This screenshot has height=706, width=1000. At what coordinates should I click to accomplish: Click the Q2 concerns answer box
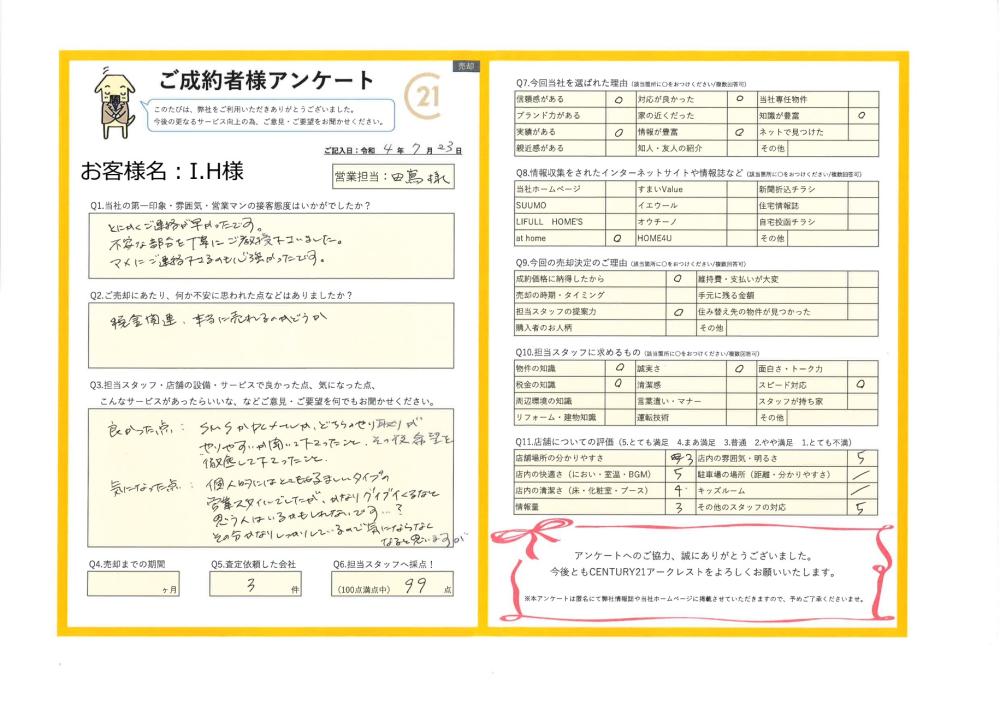[270, 335]
